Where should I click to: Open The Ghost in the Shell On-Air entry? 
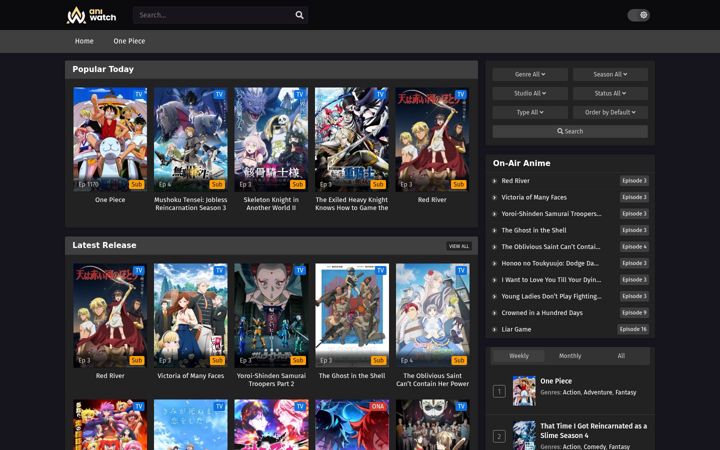(534, 231)
